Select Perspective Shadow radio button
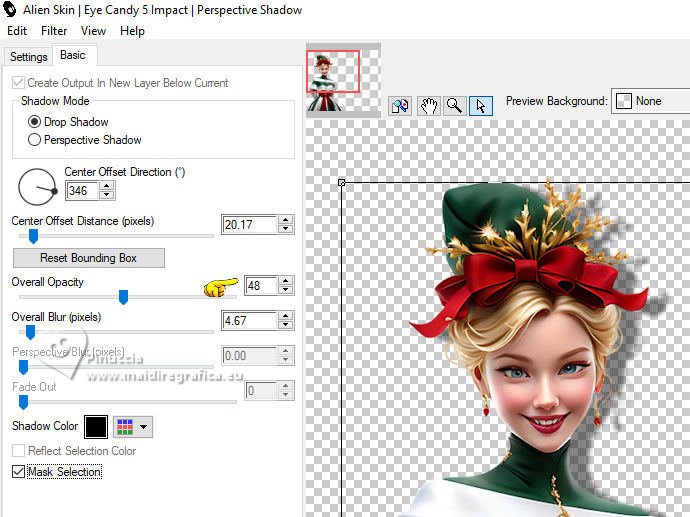The width and height of the screenshot is (690, 517). tap(34, 139)
